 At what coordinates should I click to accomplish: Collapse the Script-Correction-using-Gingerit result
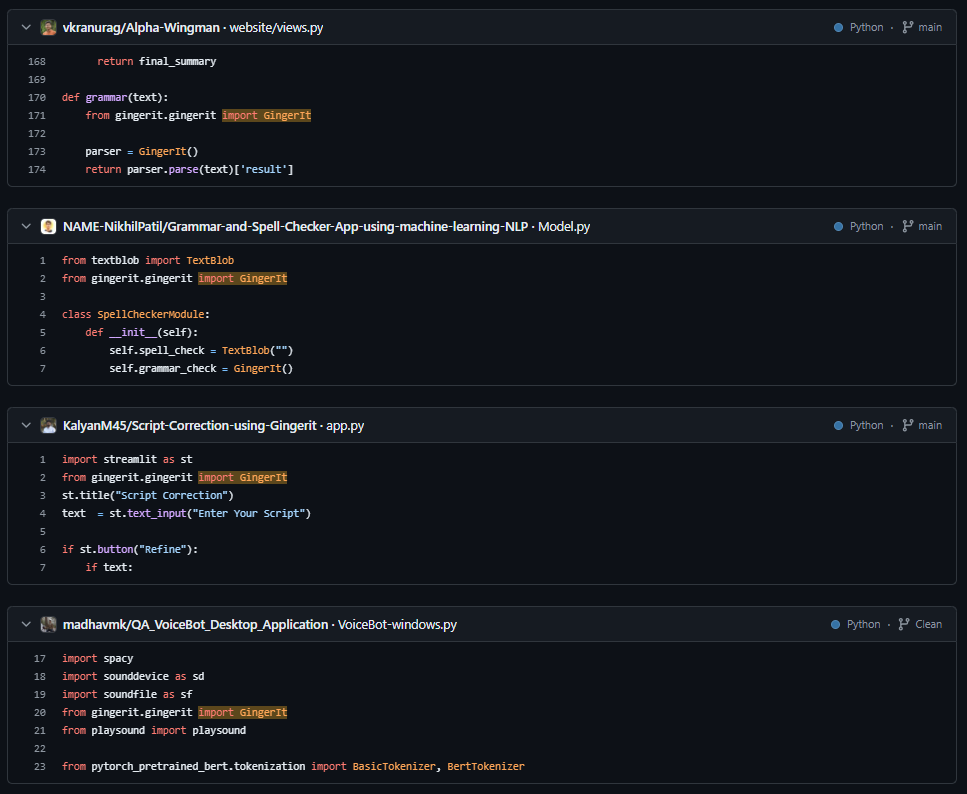(24, 425)
